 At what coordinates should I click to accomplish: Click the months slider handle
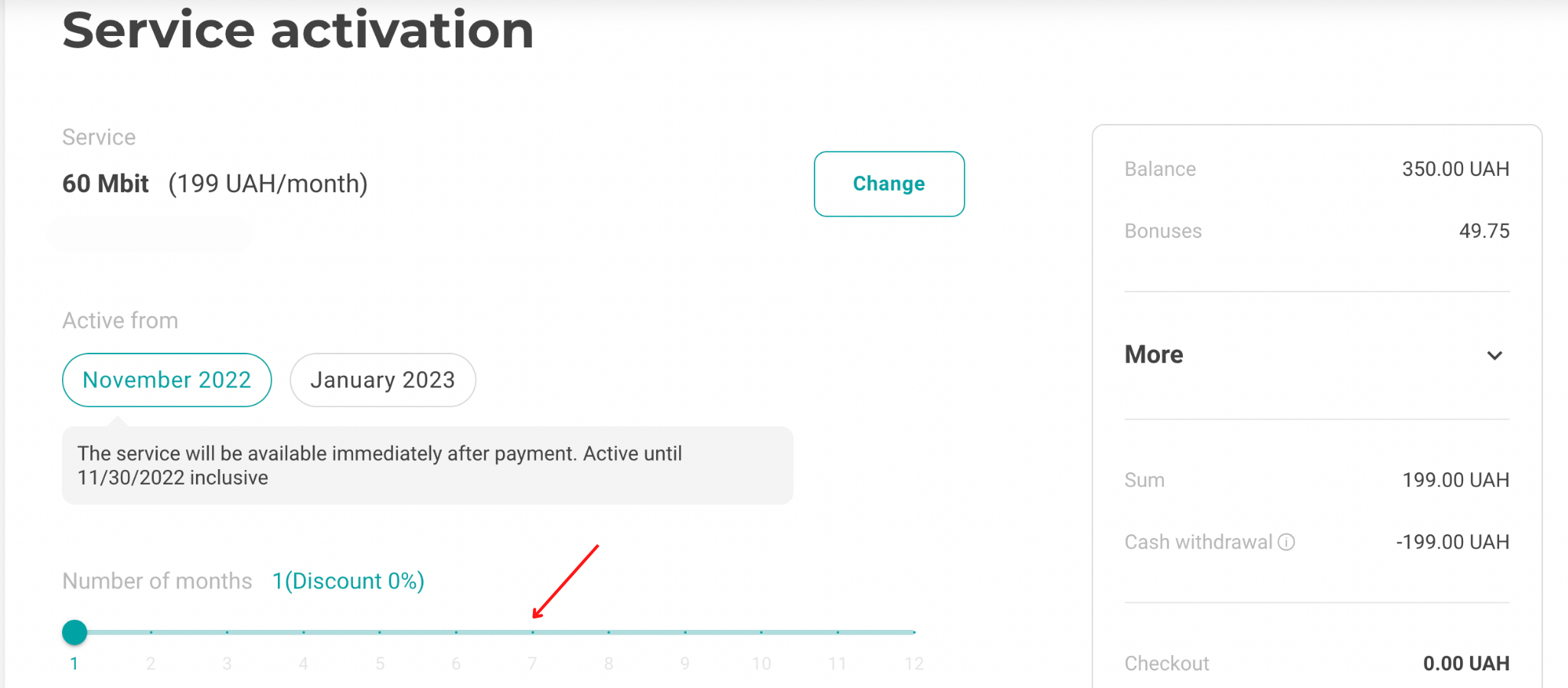(74, 632)
